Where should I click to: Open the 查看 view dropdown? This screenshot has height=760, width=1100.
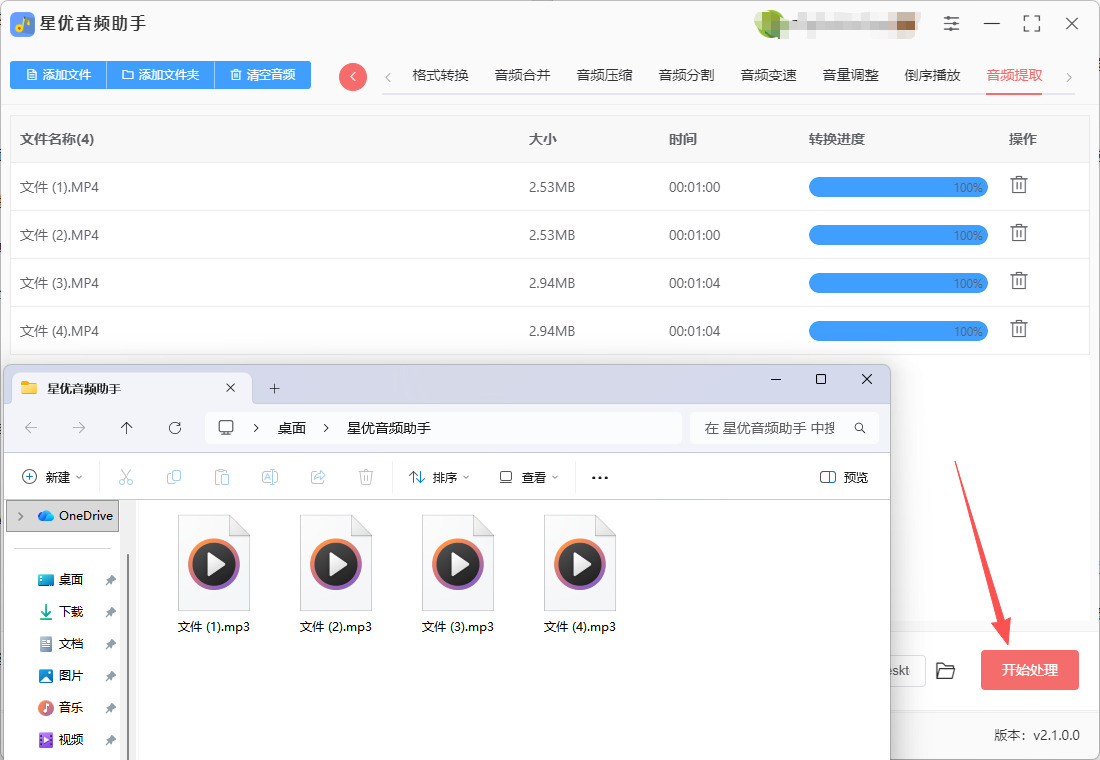click(529, 477)
